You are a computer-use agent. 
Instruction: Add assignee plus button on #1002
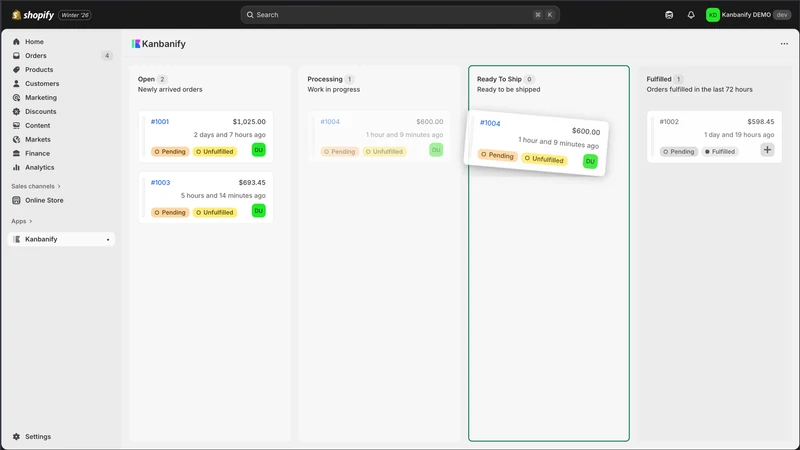[767, 150]
